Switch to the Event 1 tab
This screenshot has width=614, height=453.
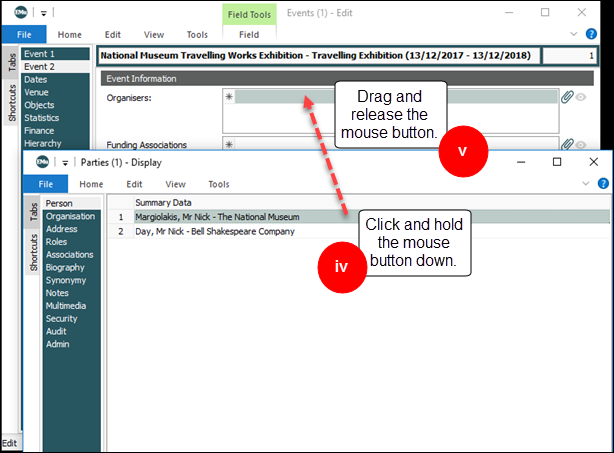(x=39, y=54)
